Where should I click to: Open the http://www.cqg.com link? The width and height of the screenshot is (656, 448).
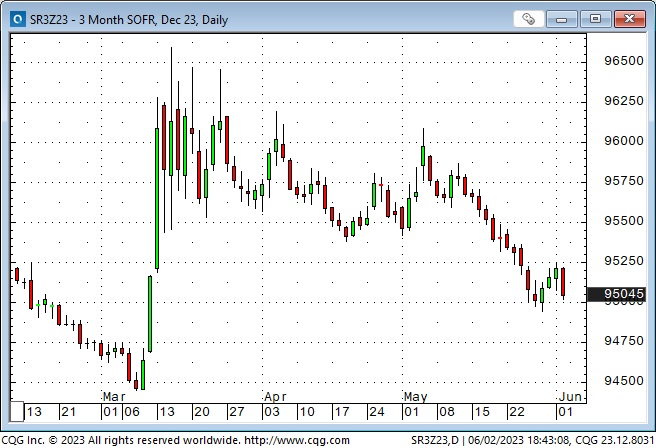click(297, 440)
